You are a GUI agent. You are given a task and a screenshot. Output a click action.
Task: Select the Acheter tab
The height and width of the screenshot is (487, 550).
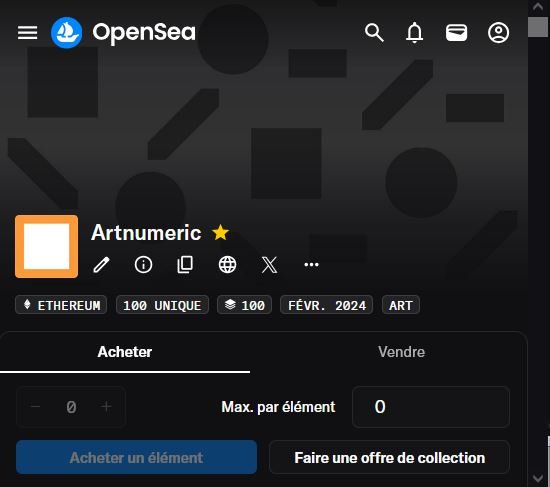[125, 352]
